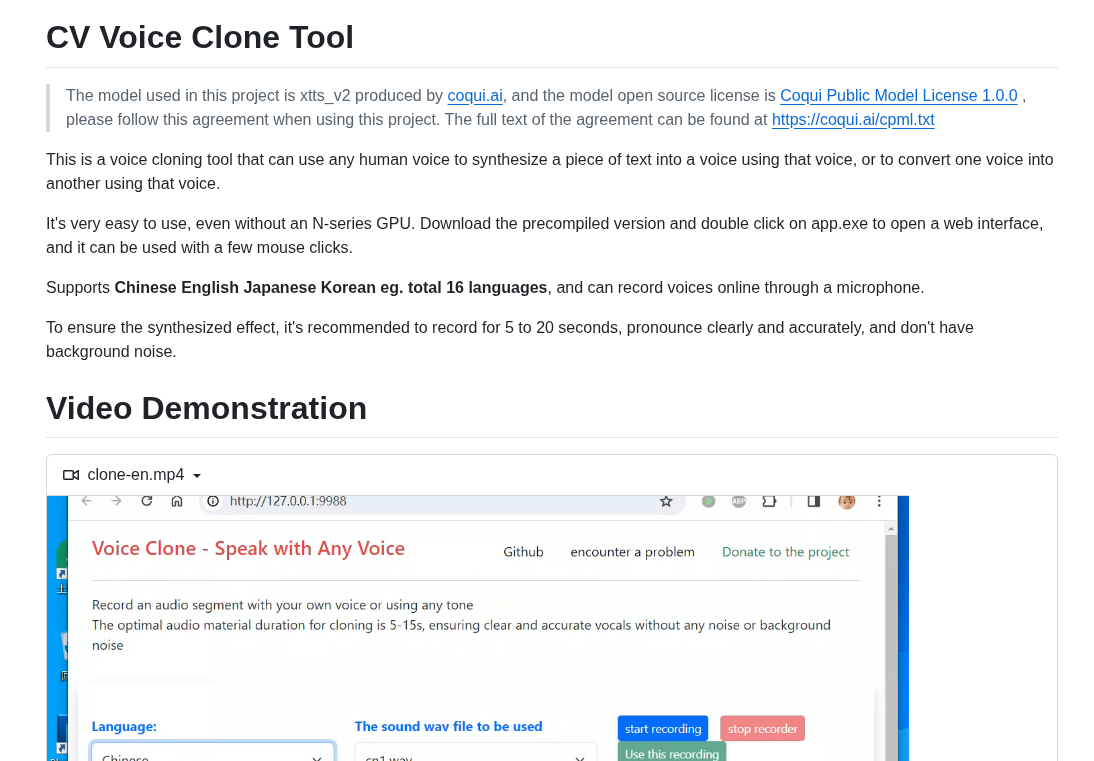The height and width of the screenshot is (761, 1094).
Task: Click the green circular extension icon
Action: (x=708, y=501)
